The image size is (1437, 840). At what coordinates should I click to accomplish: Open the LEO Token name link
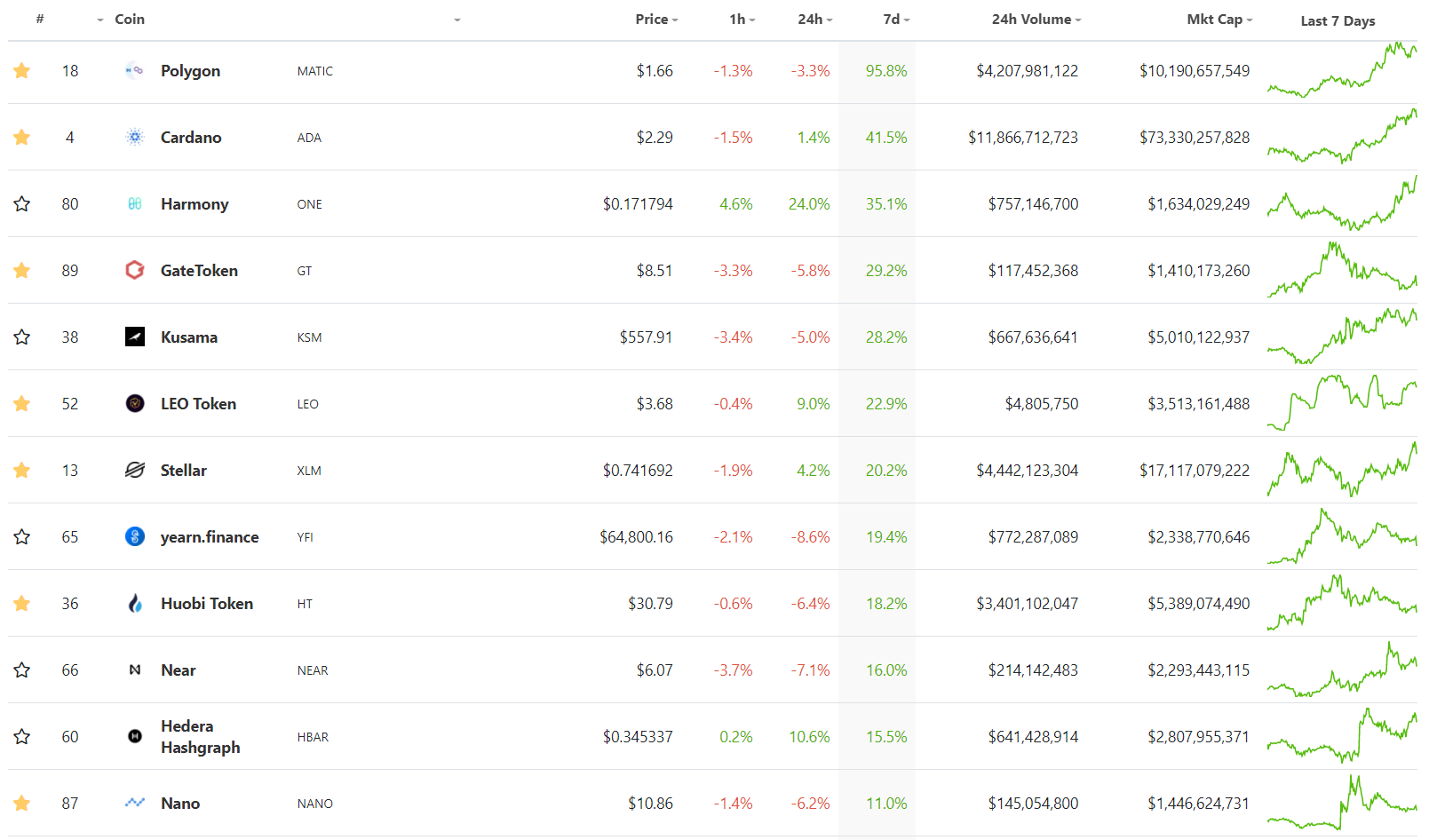point(198,403)
